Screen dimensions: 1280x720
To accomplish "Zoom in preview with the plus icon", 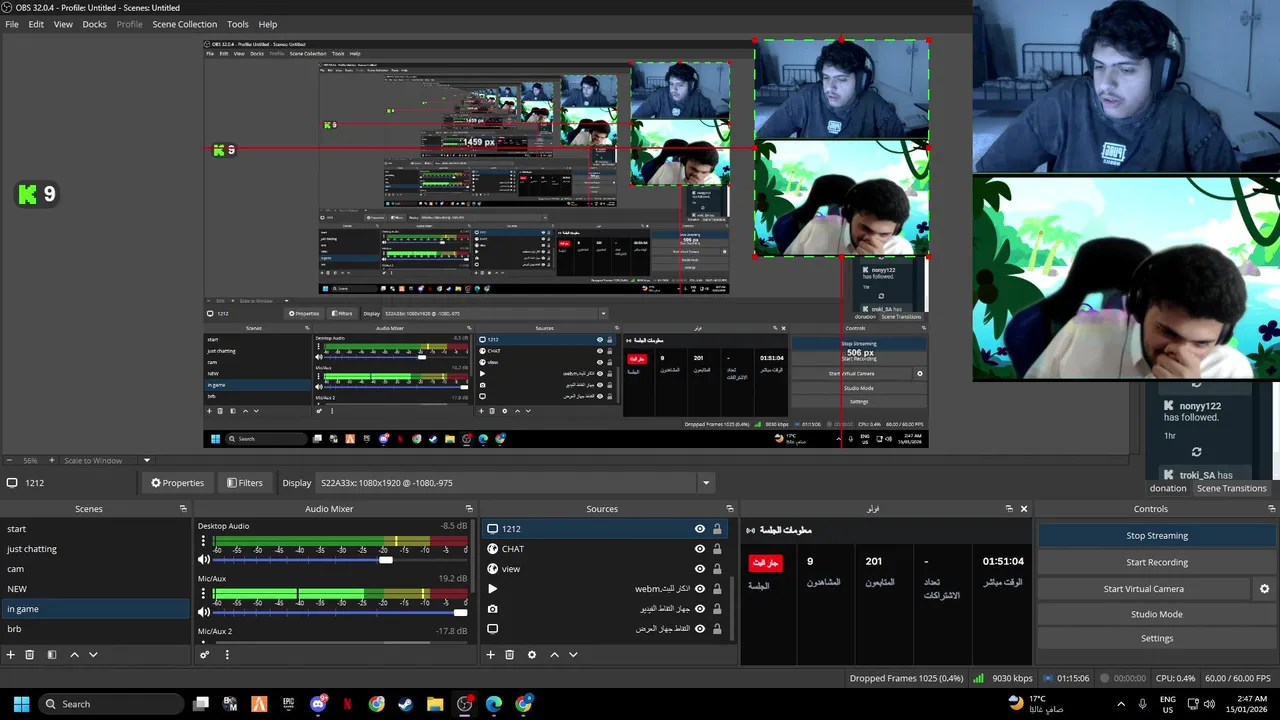I will pyautogui.click(x=52, y=460).
